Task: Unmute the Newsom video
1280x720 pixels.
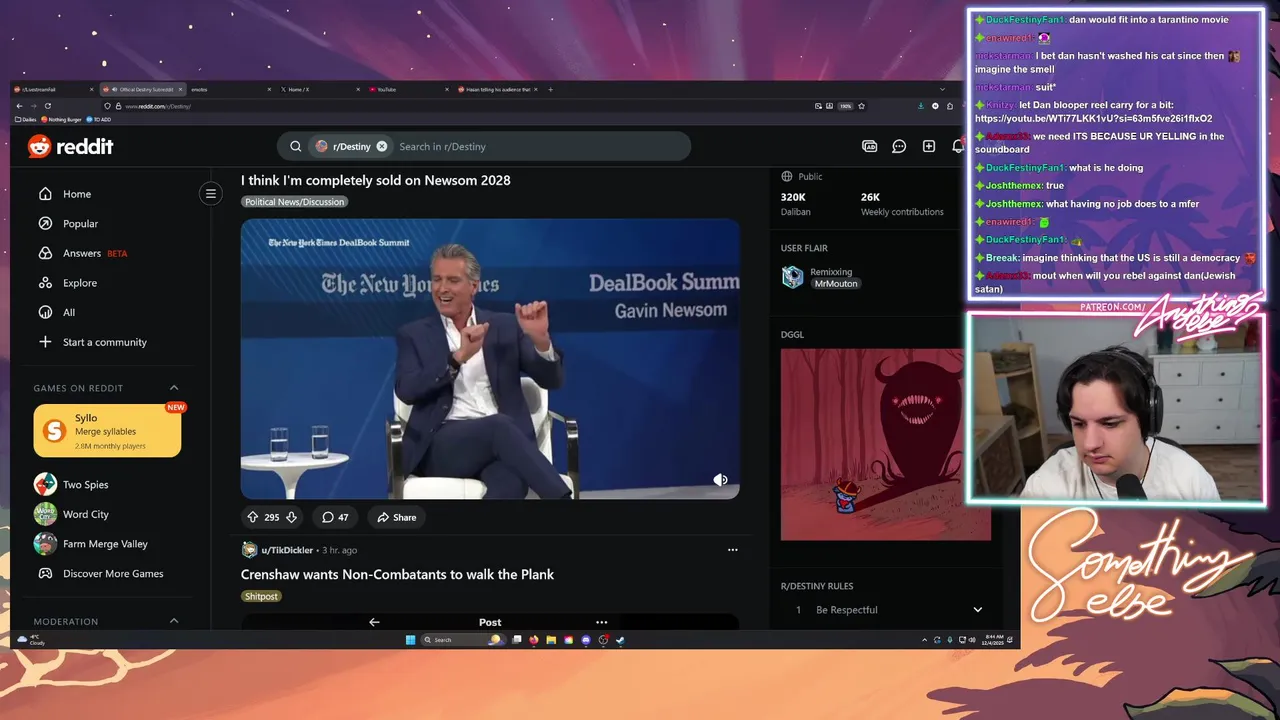Action: [720, 480]
